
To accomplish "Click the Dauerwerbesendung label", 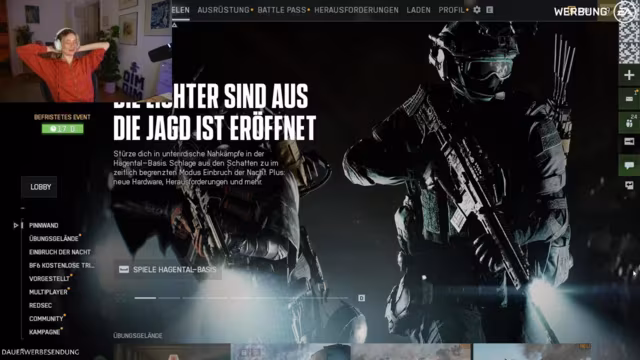I will [40, 352].
